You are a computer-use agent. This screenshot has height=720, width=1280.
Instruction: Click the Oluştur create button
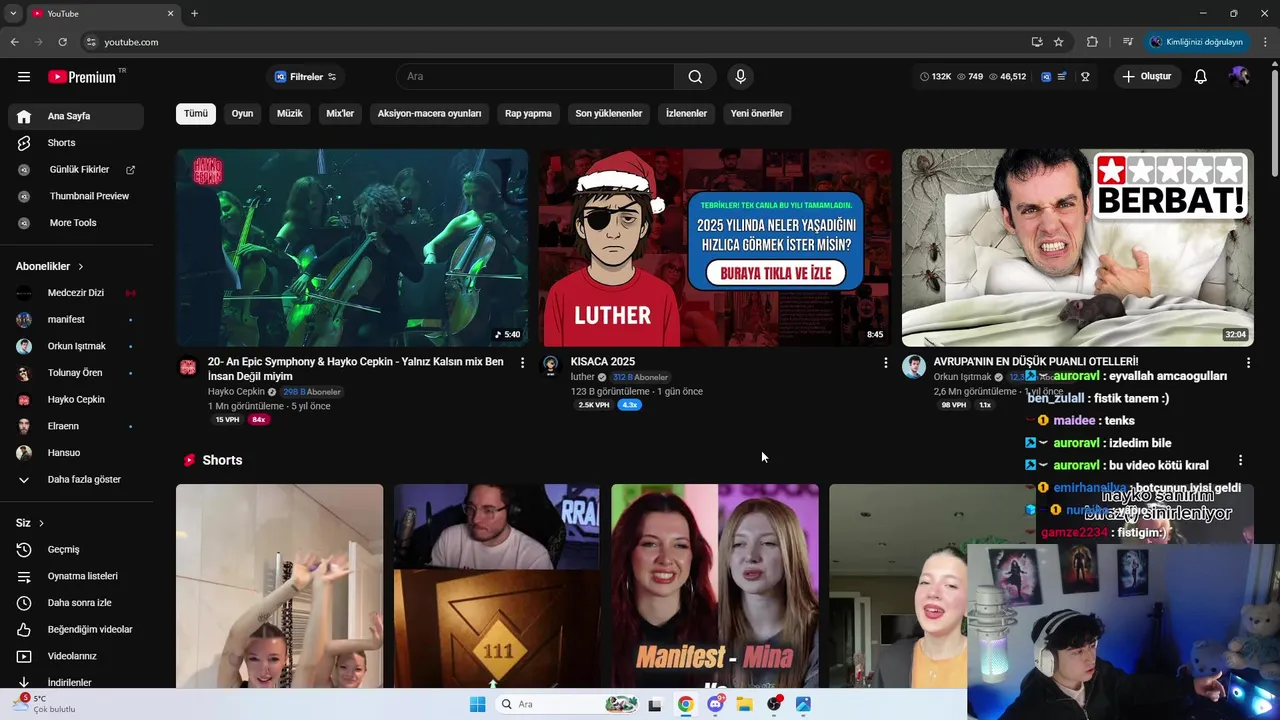[x=1147, y=76]
